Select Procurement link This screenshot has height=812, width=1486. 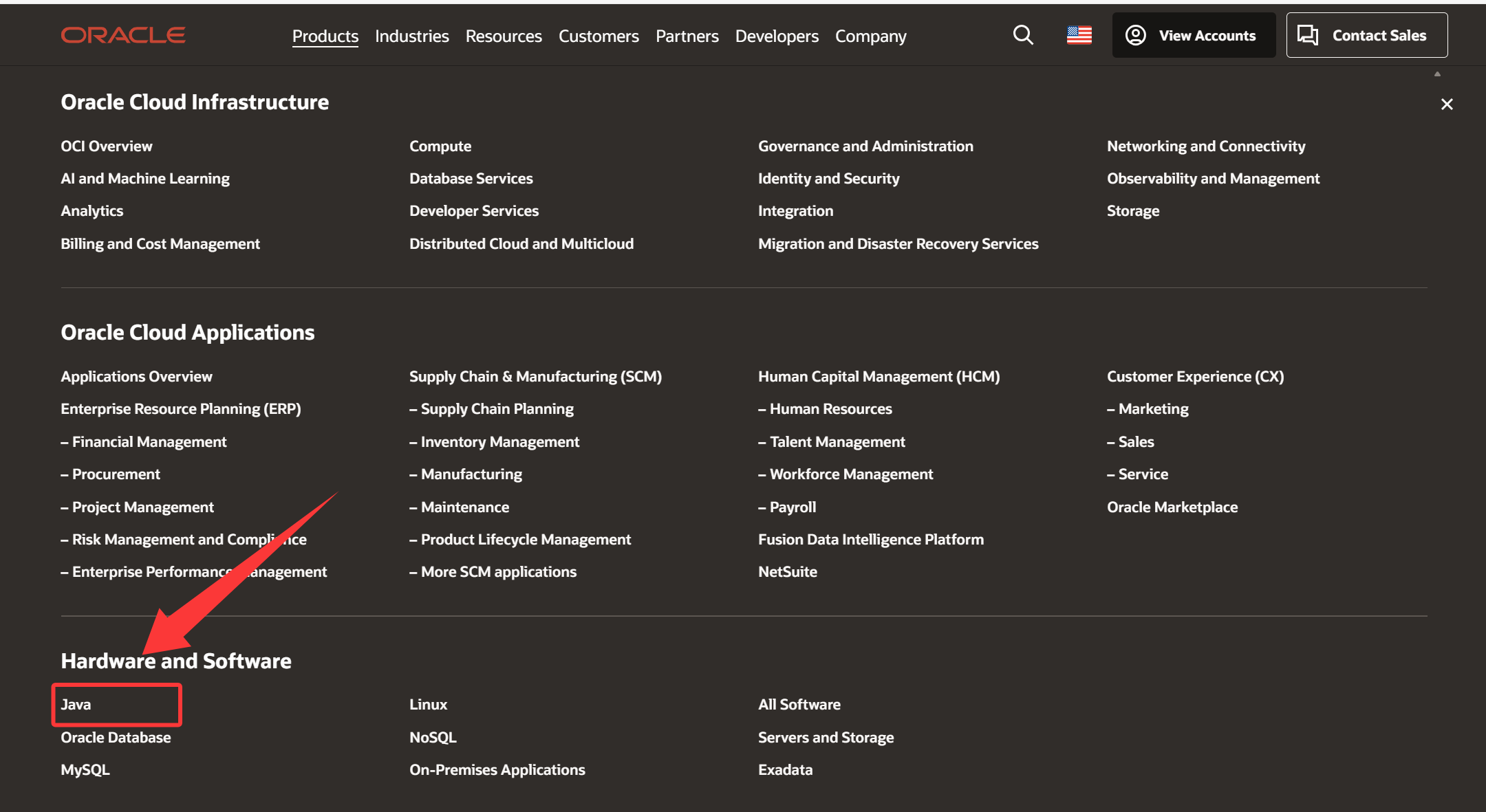pyautogui.click(x=110, y=474)
